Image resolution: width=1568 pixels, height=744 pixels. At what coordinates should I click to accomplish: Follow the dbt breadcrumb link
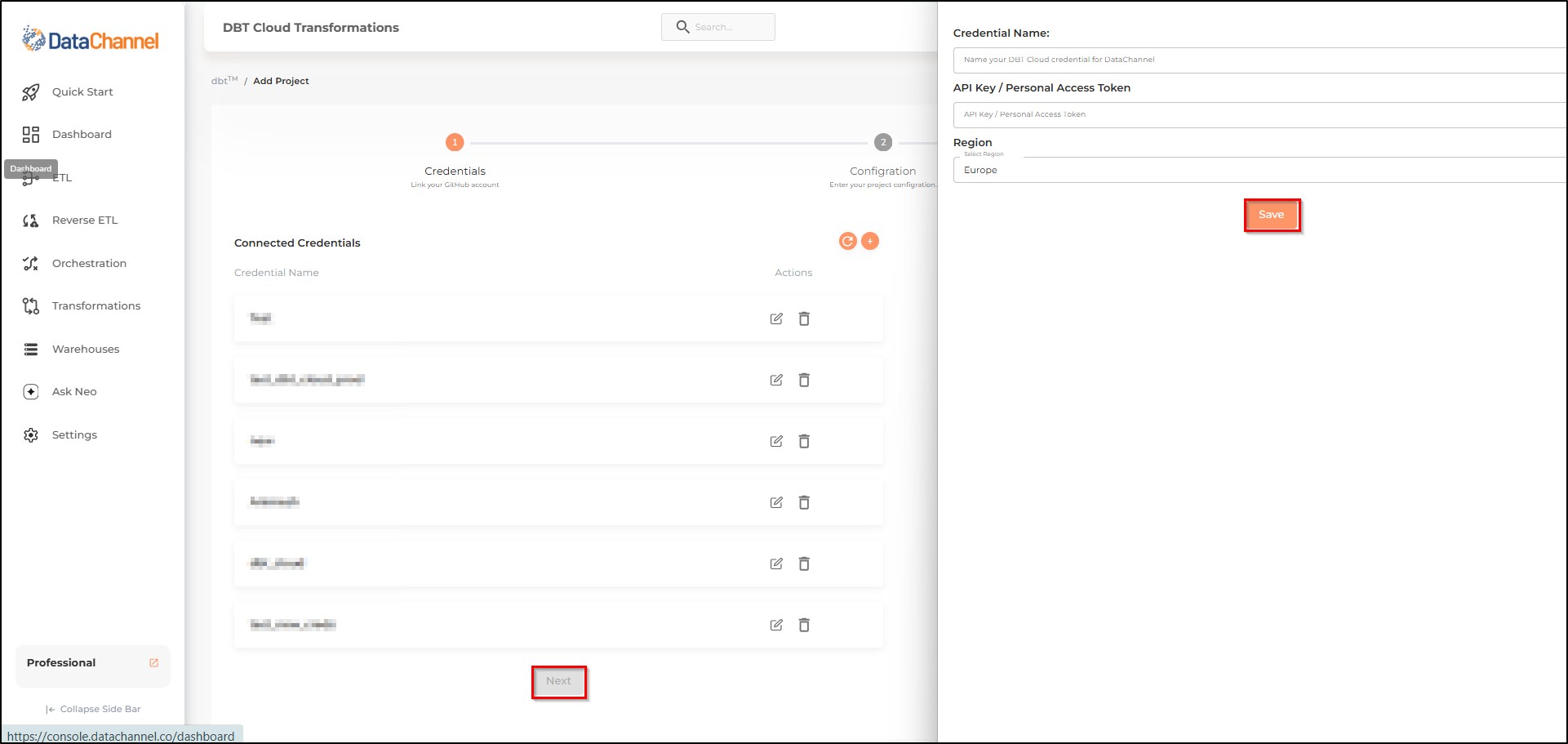[224, 80]
